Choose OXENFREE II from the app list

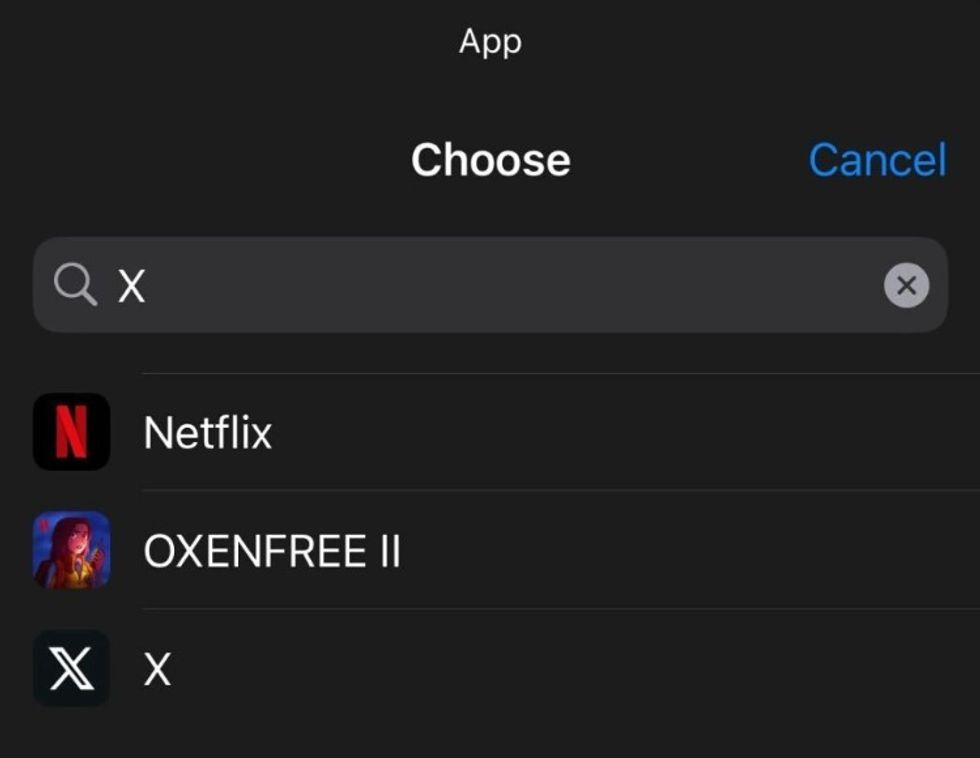pyautogui.click(x=273, y=551)
